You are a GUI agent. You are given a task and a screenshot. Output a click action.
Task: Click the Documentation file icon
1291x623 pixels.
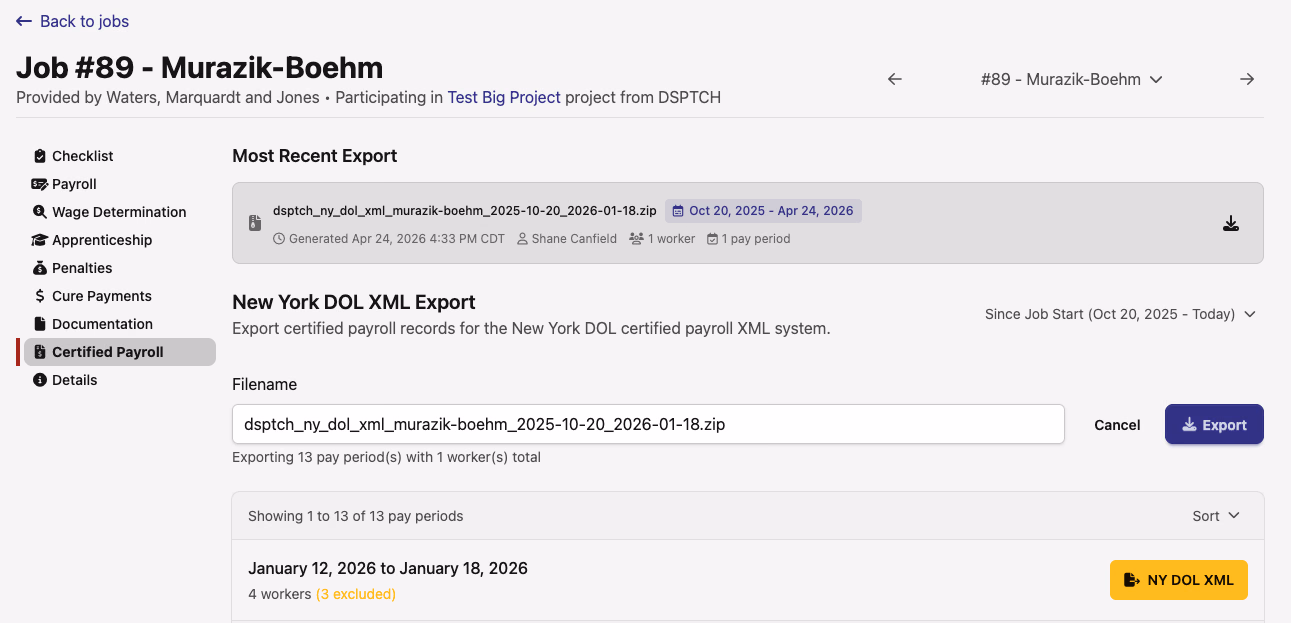pos(40,324)
